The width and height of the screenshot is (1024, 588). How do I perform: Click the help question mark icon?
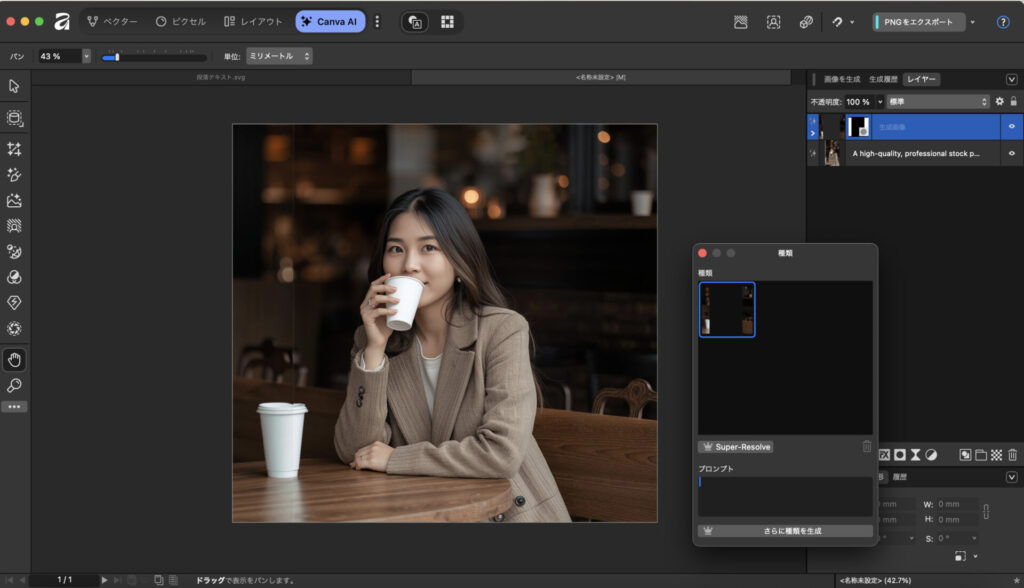pyautogui.click(x=1003, y=22)
